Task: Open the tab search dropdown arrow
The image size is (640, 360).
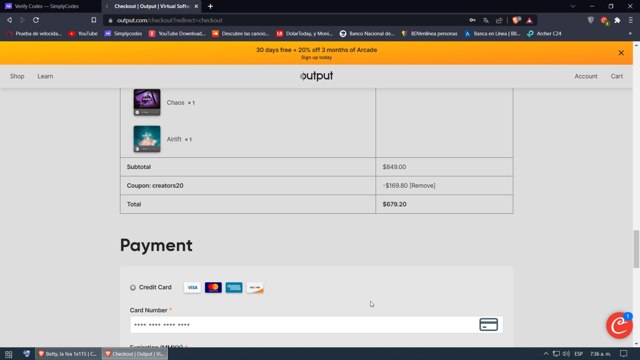Action: tap(573, 7)
